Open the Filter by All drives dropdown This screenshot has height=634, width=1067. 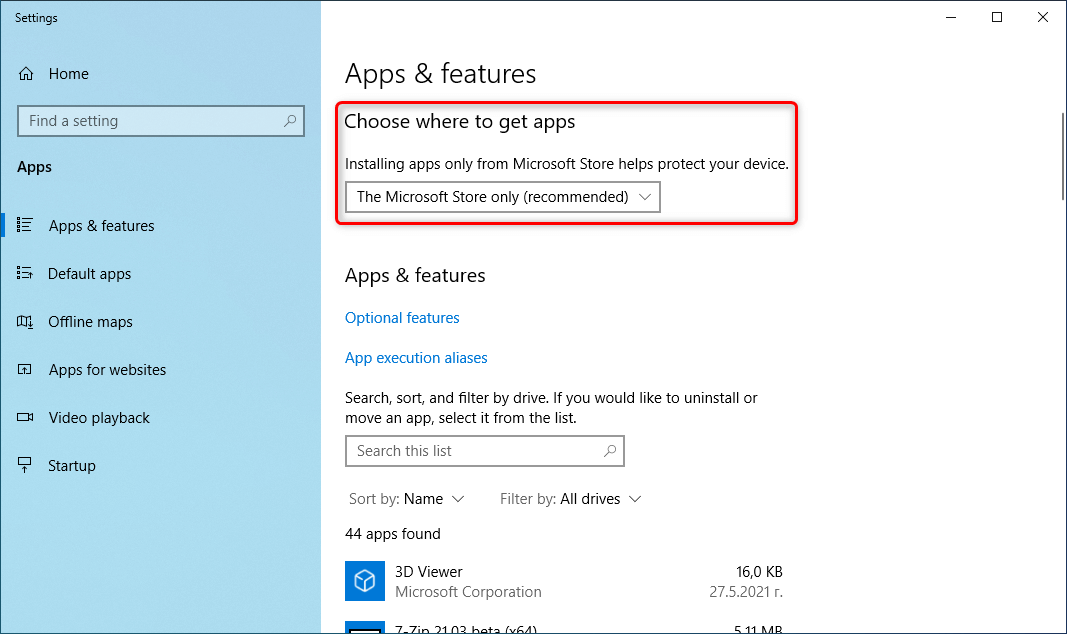click(571, 499)
